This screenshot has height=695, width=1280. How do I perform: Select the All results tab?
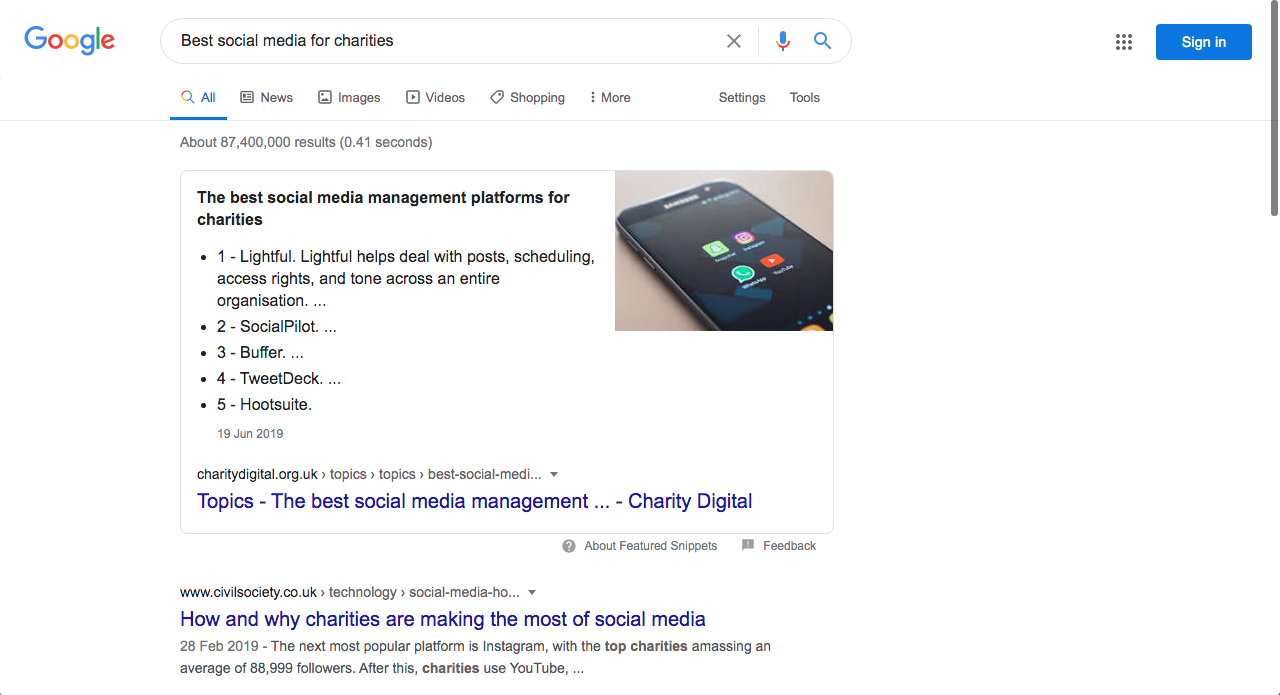click(x=198, y=98)
